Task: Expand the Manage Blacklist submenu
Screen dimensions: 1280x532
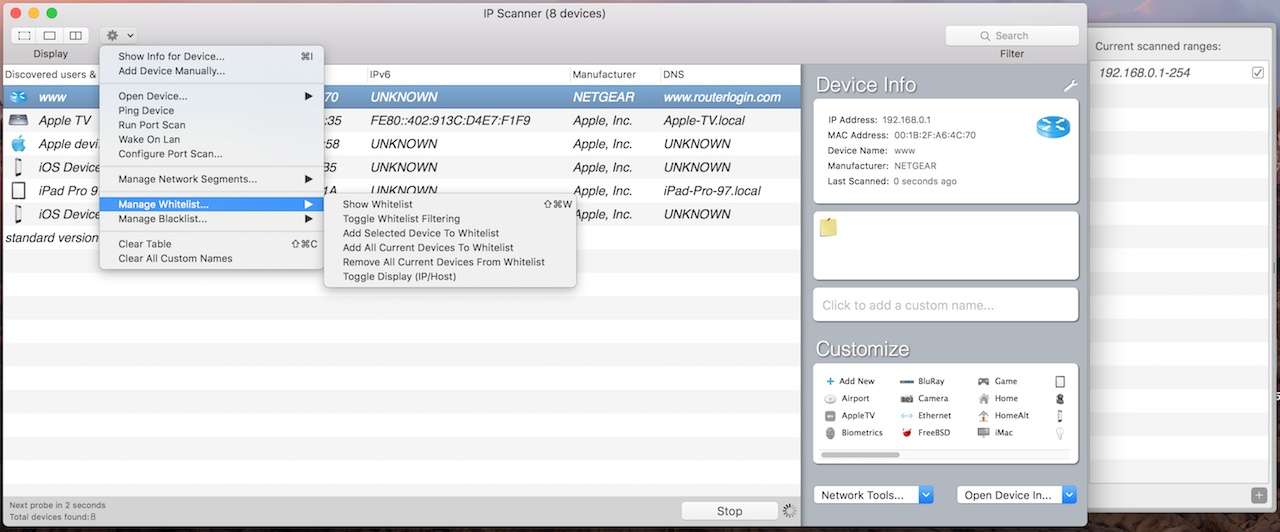Action: tap(211, 218)
